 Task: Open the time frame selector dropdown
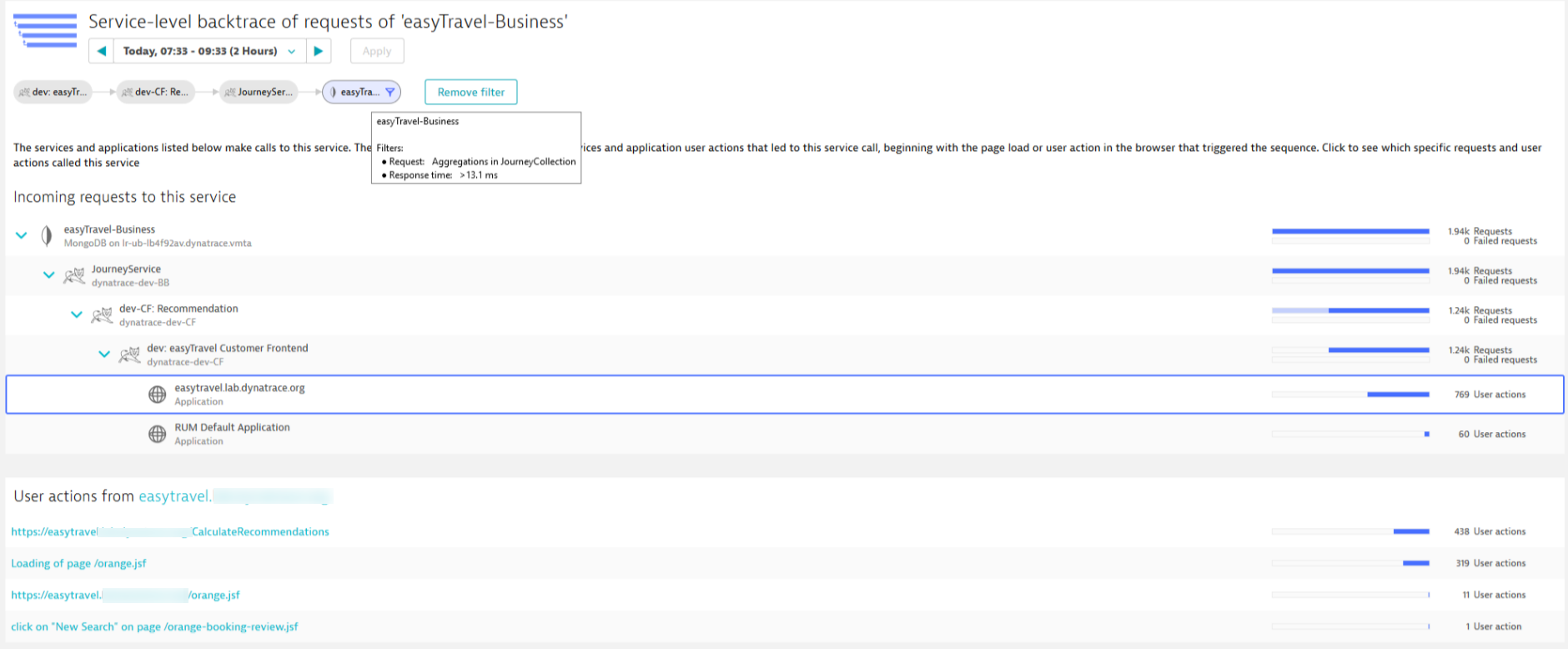209,51
